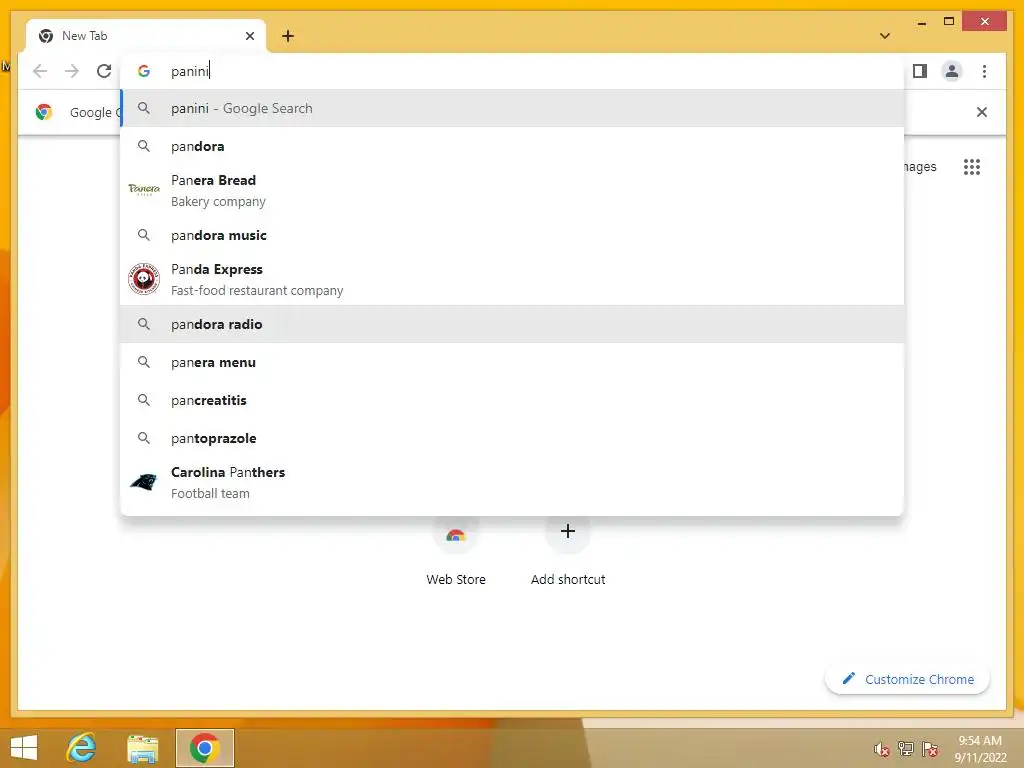Choose the 'pandora radio' suggestion
1024x768 pixels.
coord(513,324)
